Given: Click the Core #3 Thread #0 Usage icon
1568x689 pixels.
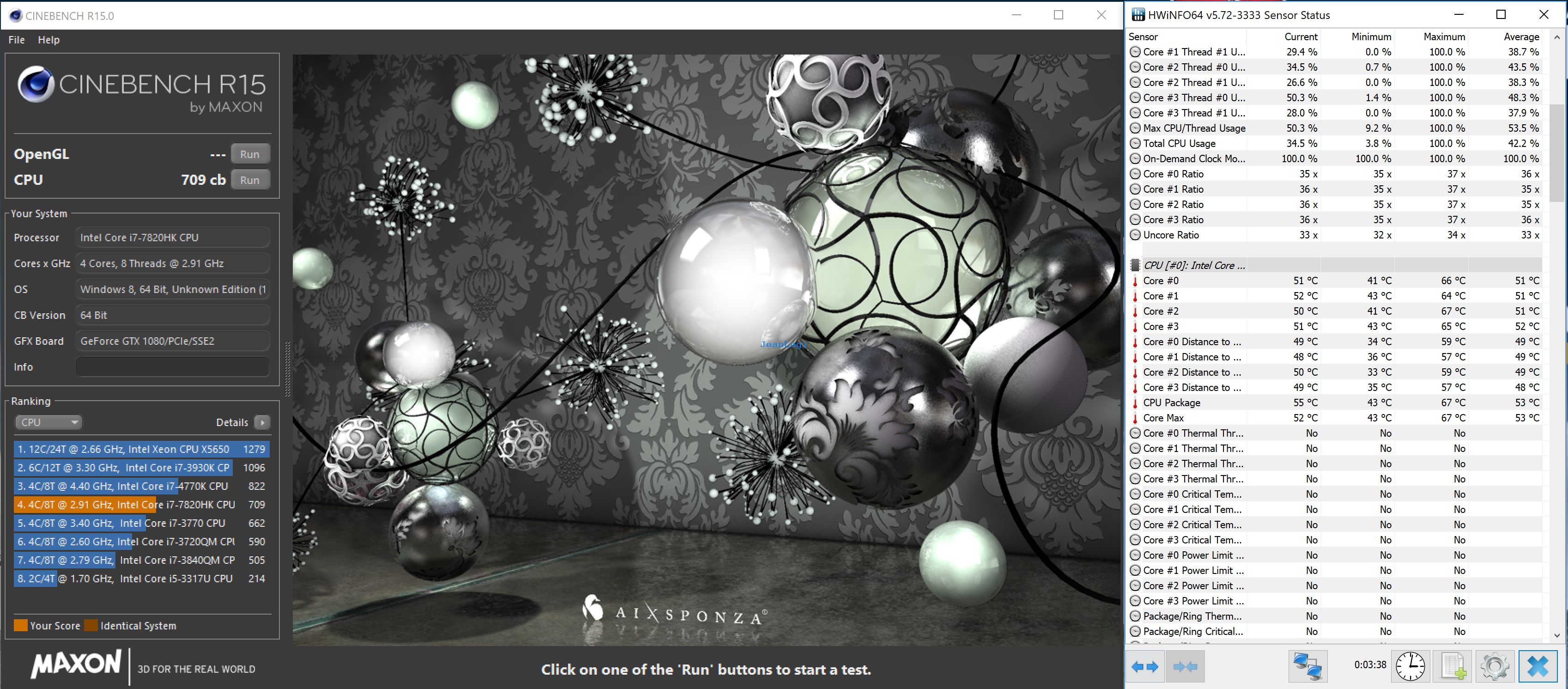Looking at the screenshot, I should point(1135,98).
